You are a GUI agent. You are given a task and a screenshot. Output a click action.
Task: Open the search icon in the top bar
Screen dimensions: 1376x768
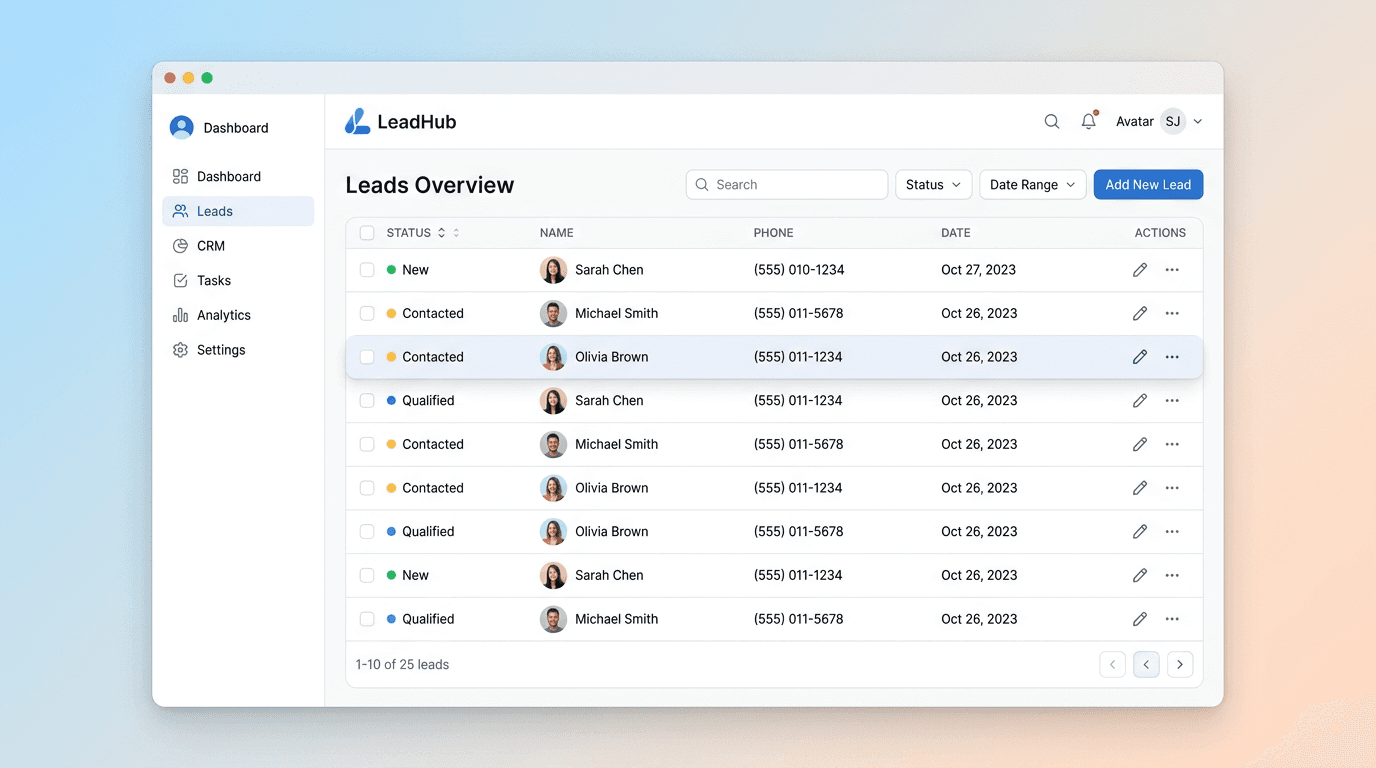[x=1051, y=120]
